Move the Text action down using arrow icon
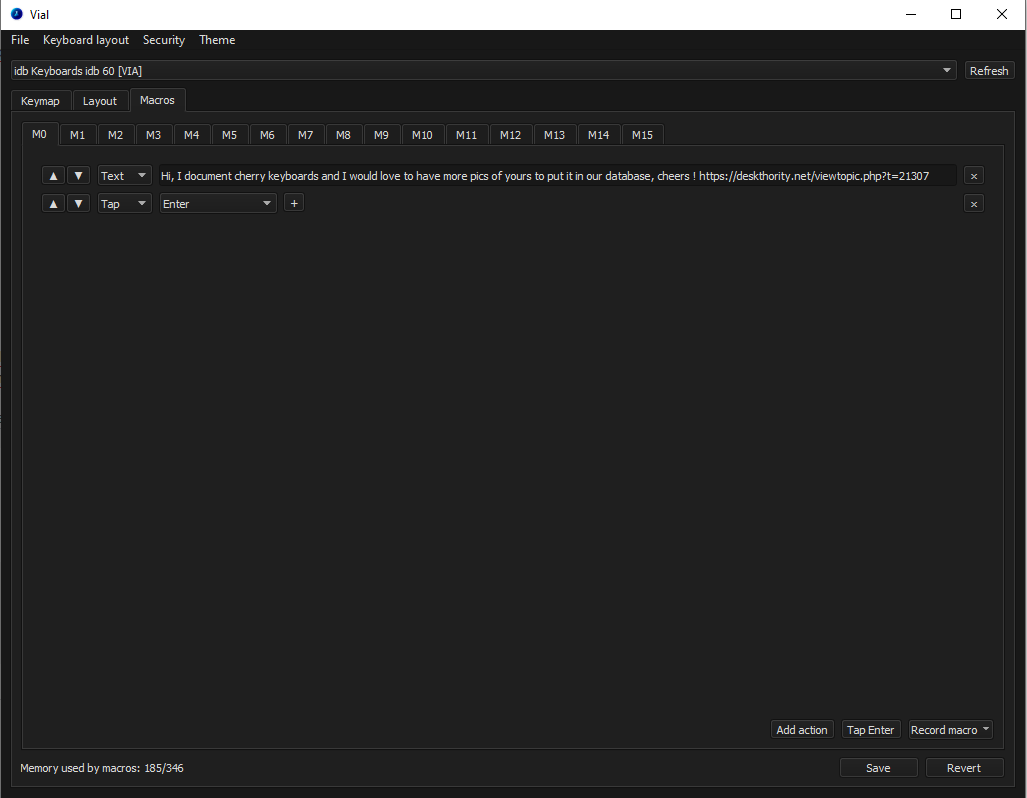The height and width of the screenshot is (798, 1027). (x=79, y=175)
